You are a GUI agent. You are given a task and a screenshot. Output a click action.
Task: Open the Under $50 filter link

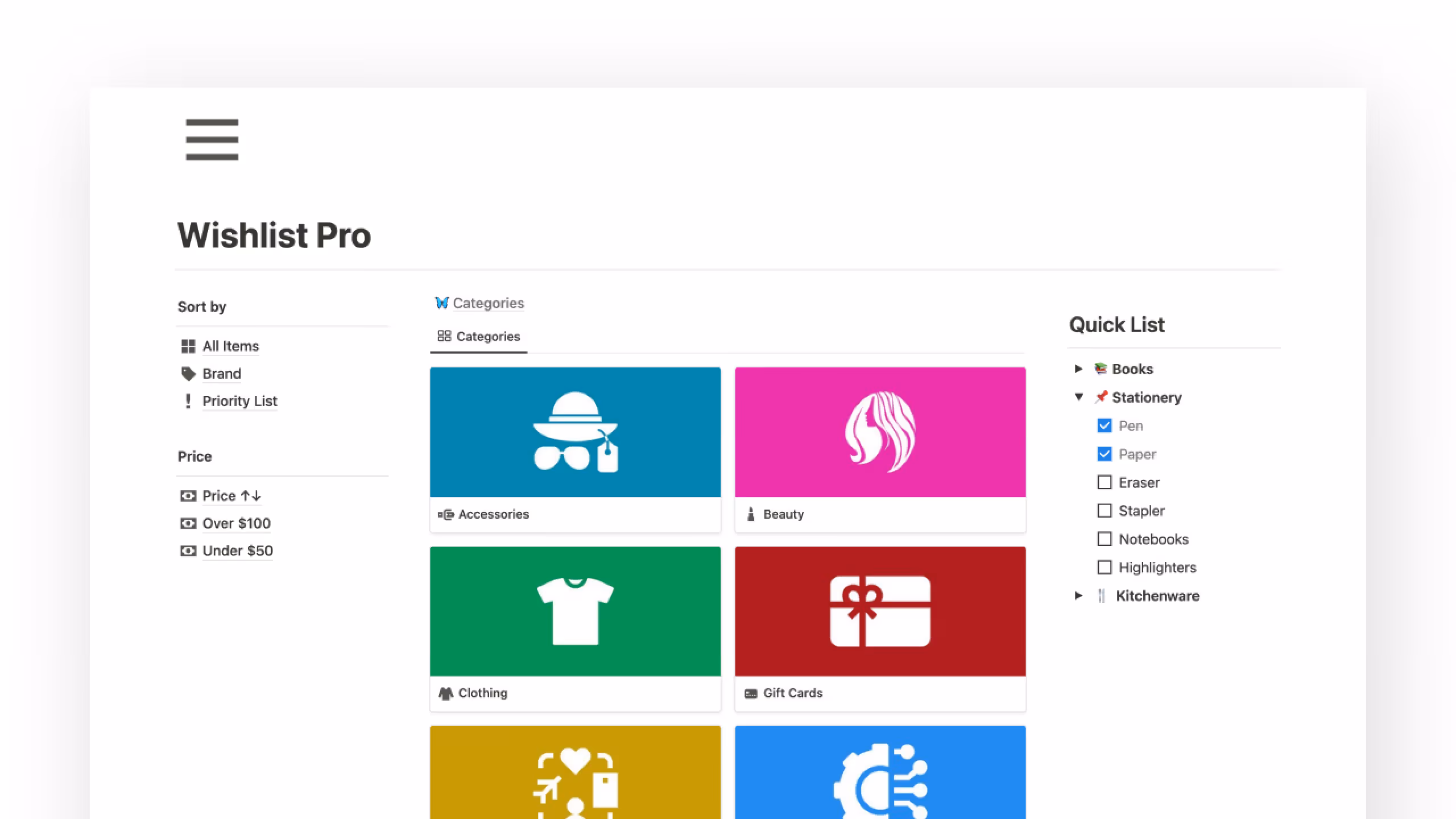[238, 551]
